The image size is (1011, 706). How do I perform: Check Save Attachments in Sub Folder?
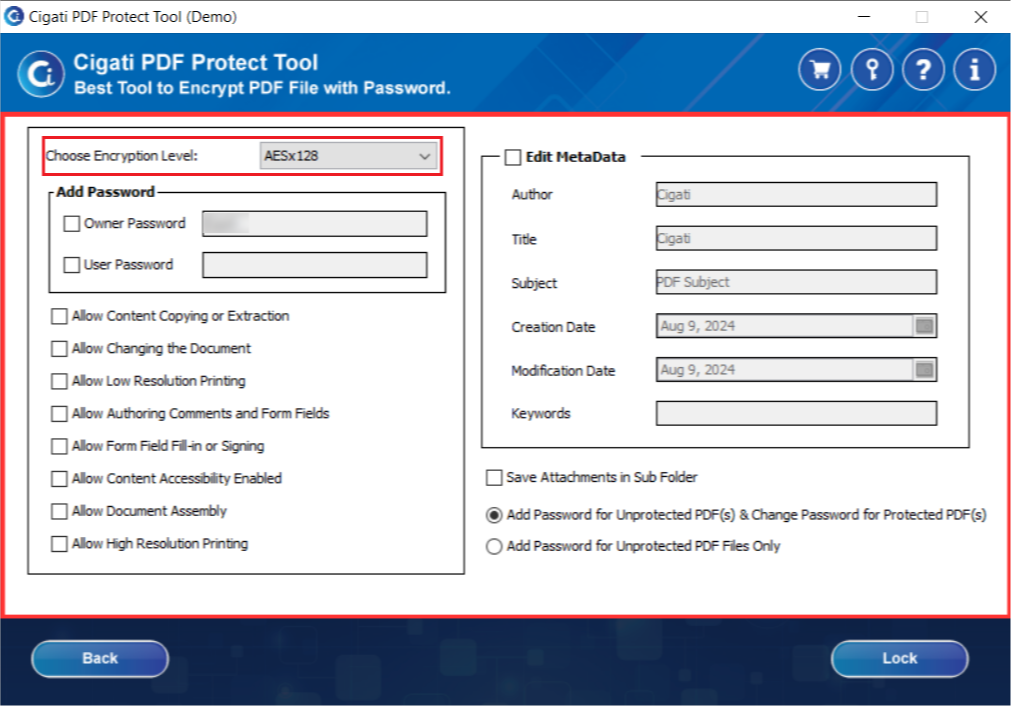pyautogui.click(x=494, y=478)
